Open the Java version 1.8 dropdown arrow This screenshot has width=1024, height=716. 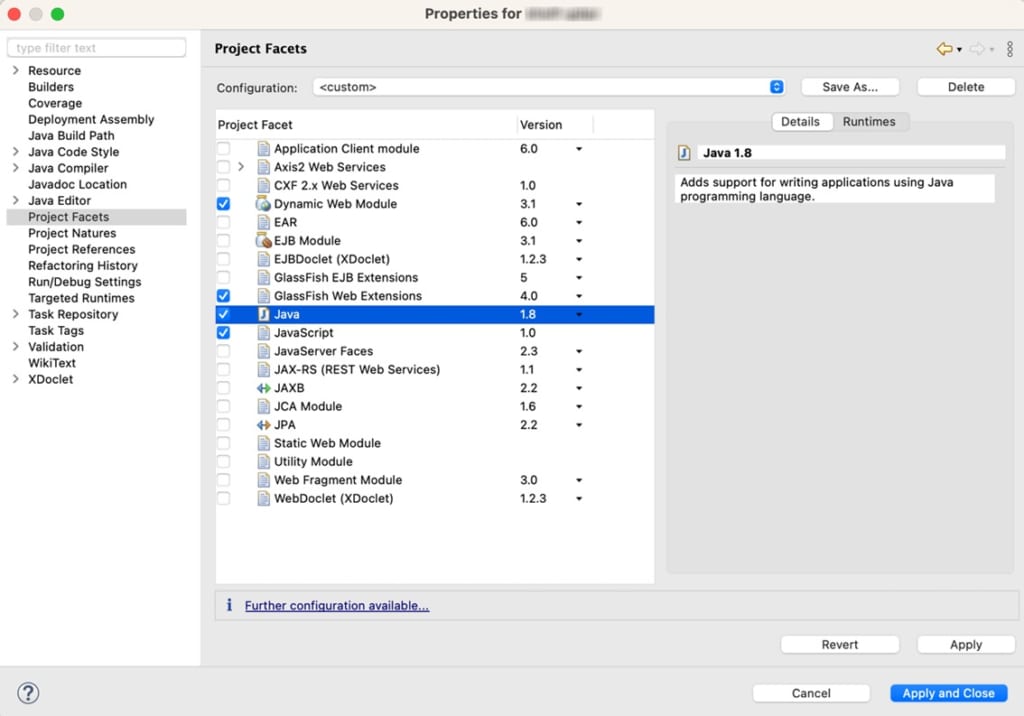579,315
